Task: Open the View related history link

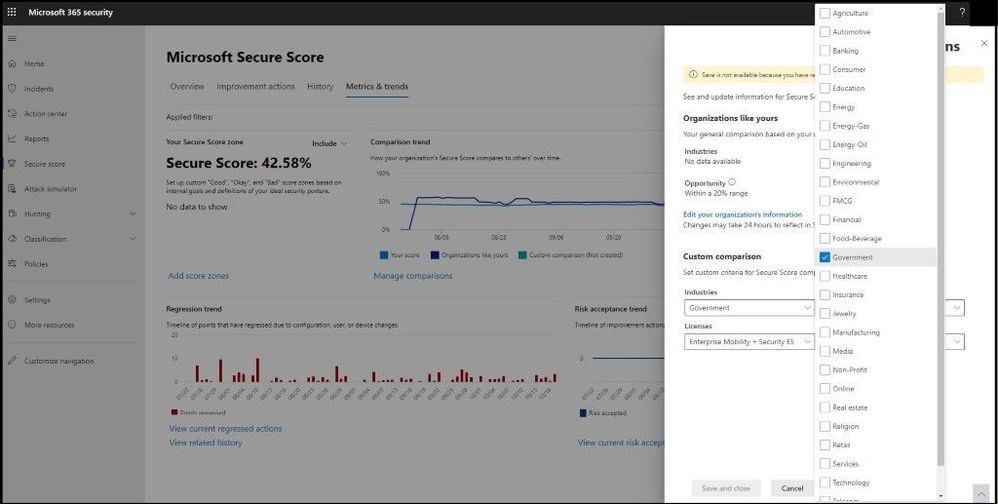Action: [206, 442]
